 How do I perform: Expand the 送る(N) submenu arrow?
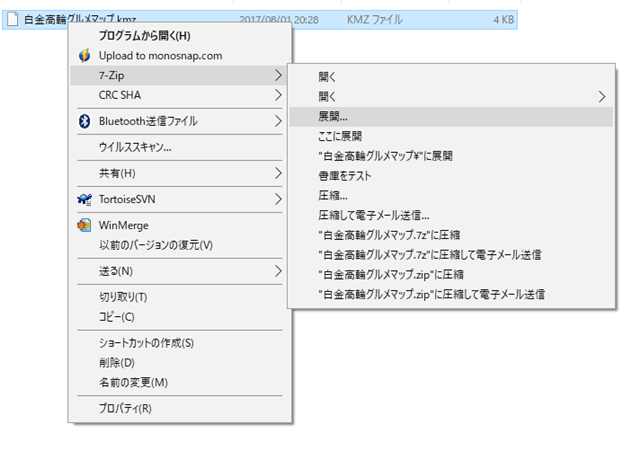coord(278,271)
